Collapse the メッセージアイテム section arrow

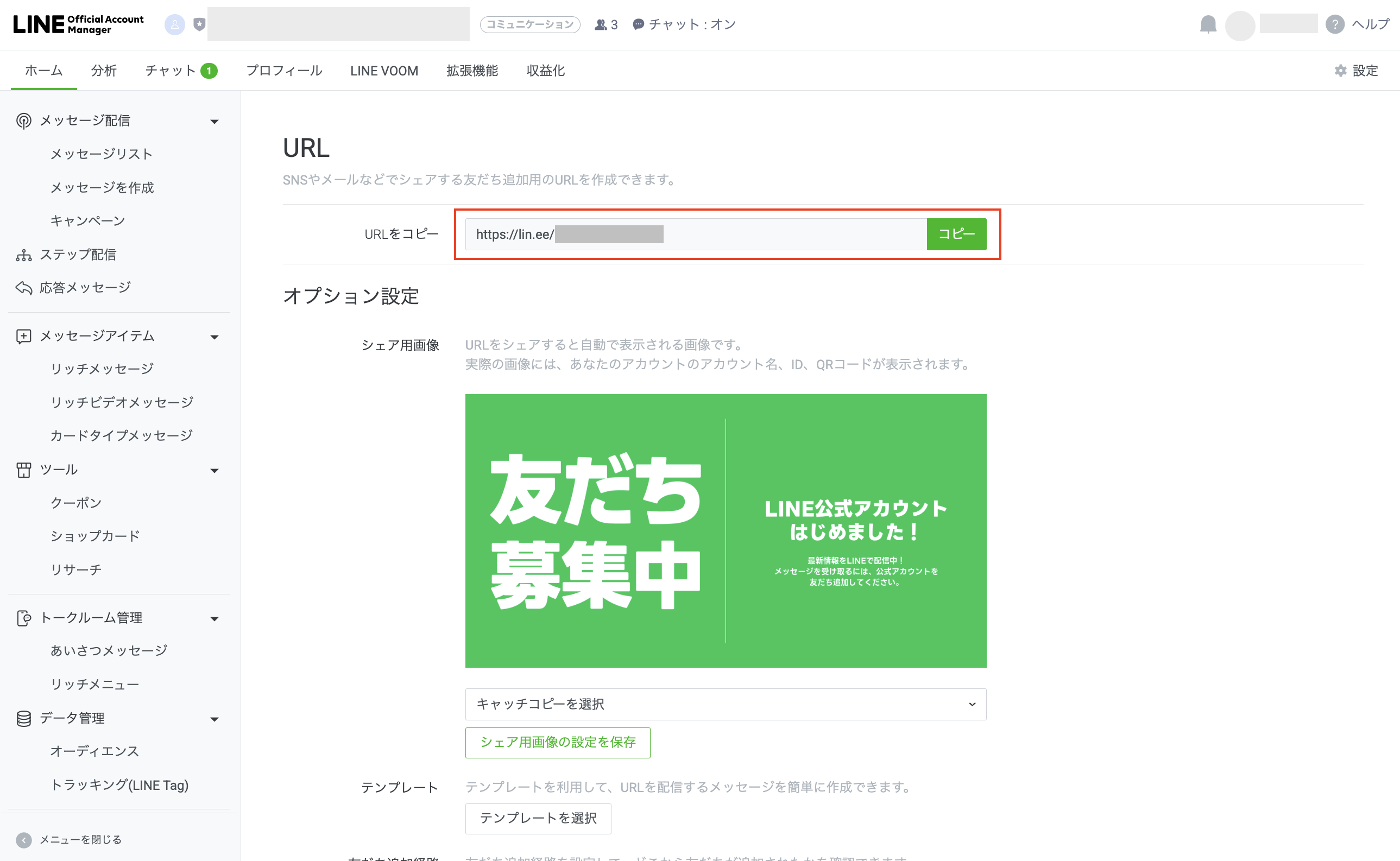214,337
